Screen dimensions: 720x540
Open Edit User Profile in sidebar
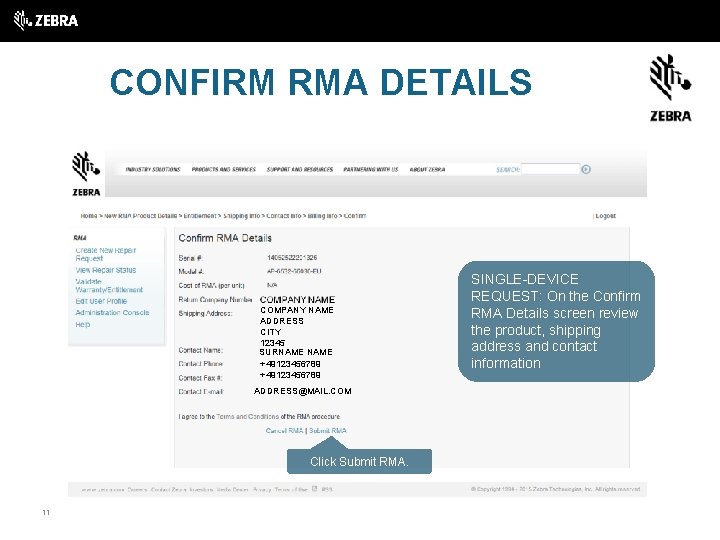101,301
